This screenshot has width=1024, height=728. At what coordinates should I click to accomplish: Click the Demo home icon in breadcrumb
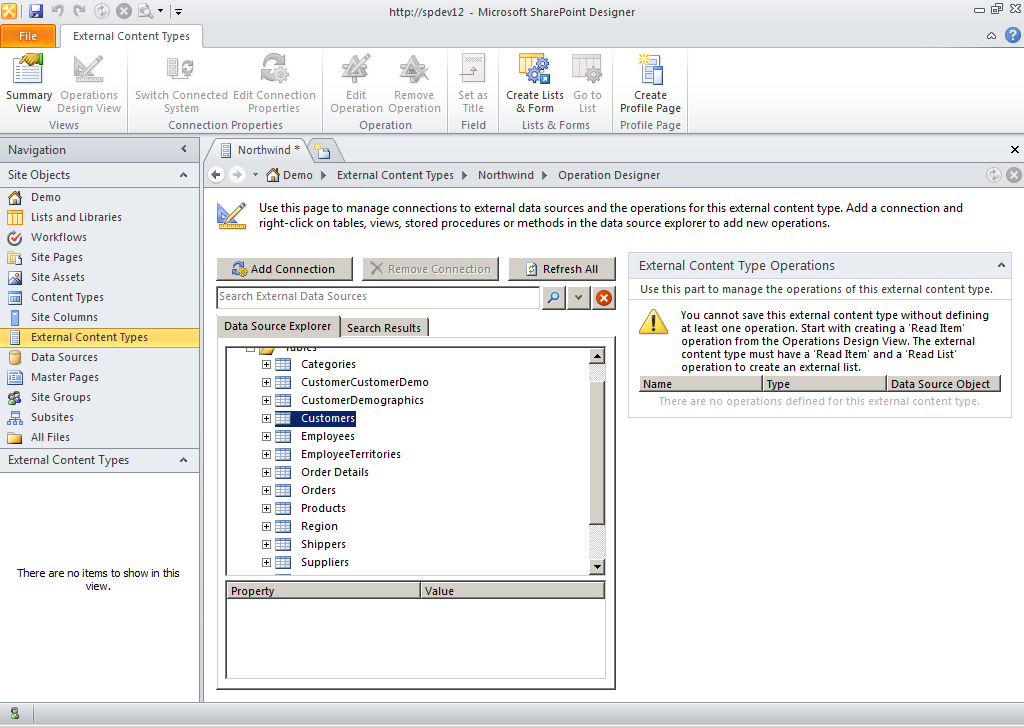pos(274,175)
